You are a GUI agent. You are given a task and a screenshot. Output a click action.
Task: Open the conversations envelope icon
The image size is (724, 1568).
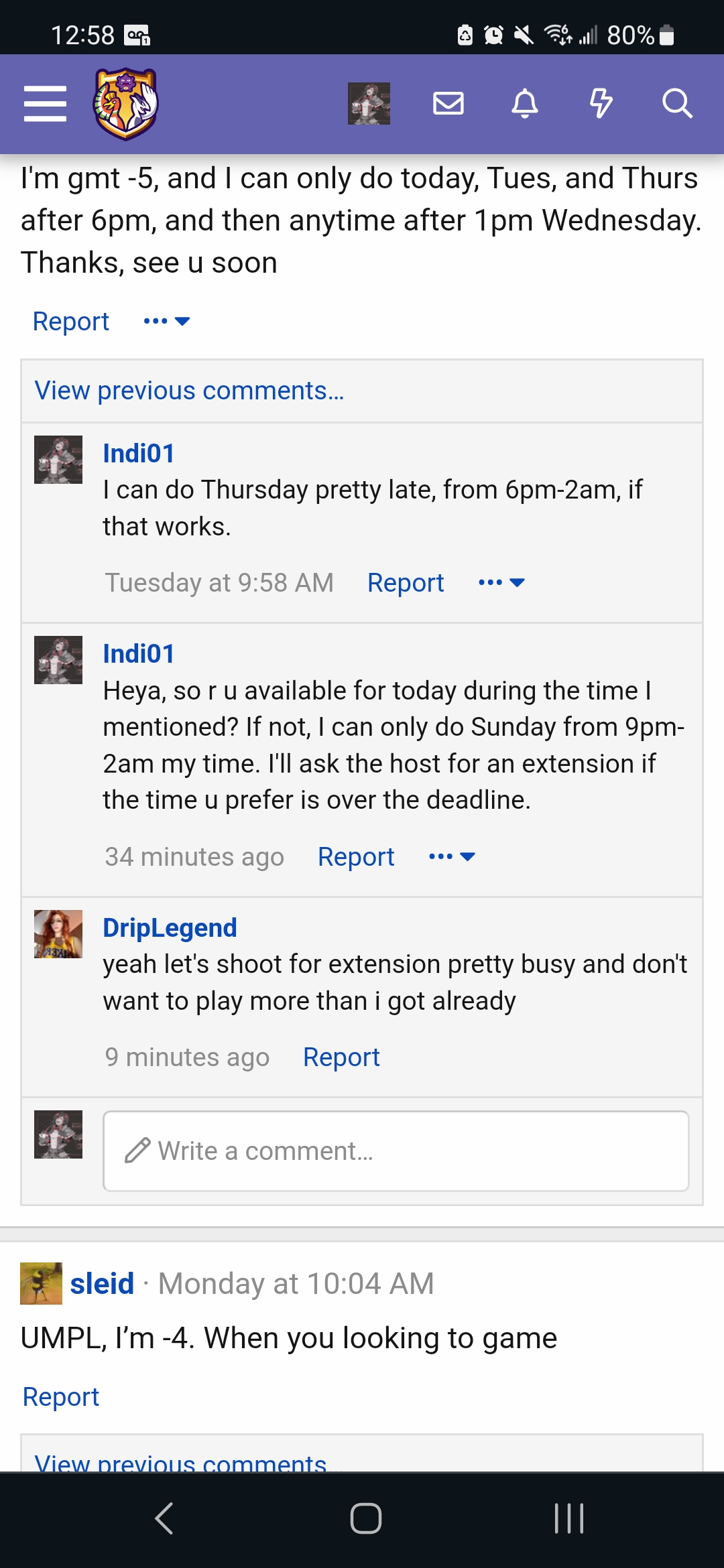click(448, 104)
